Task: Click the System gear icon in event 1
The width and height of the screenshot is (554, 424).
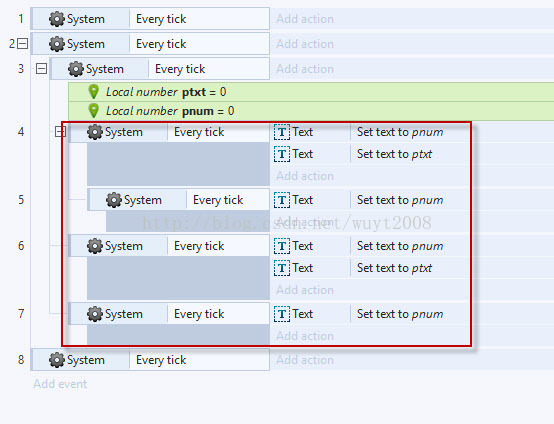Action: [57, 19]
